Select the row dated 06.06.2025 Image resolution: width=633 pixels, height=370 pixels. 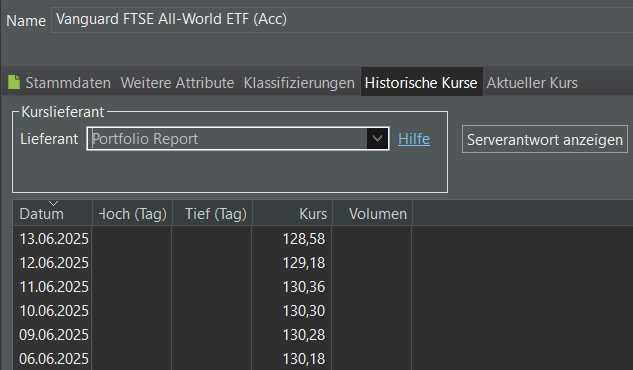tap(323, 359)
